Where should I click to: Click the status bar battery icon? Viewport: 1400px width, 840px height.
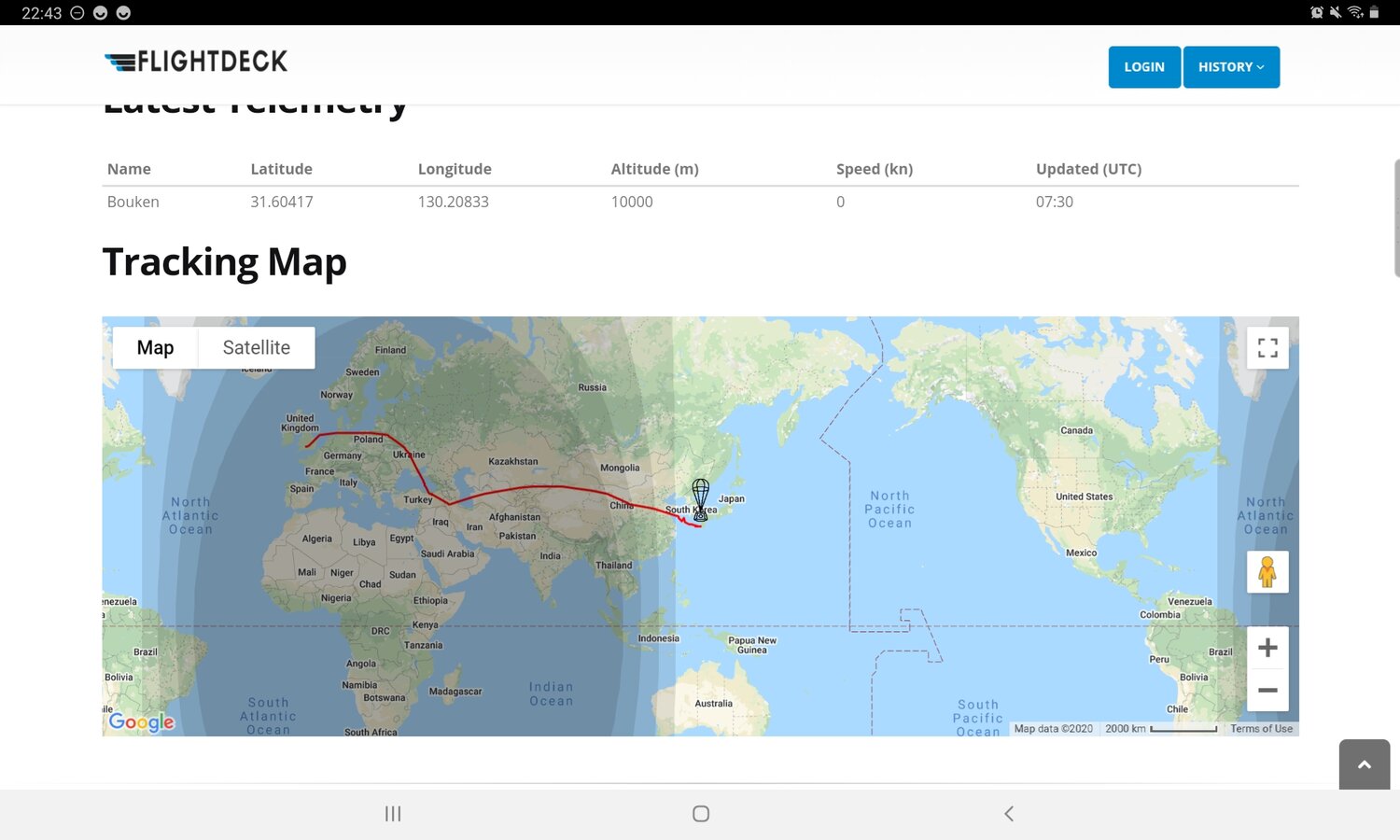click(1374, 12)
